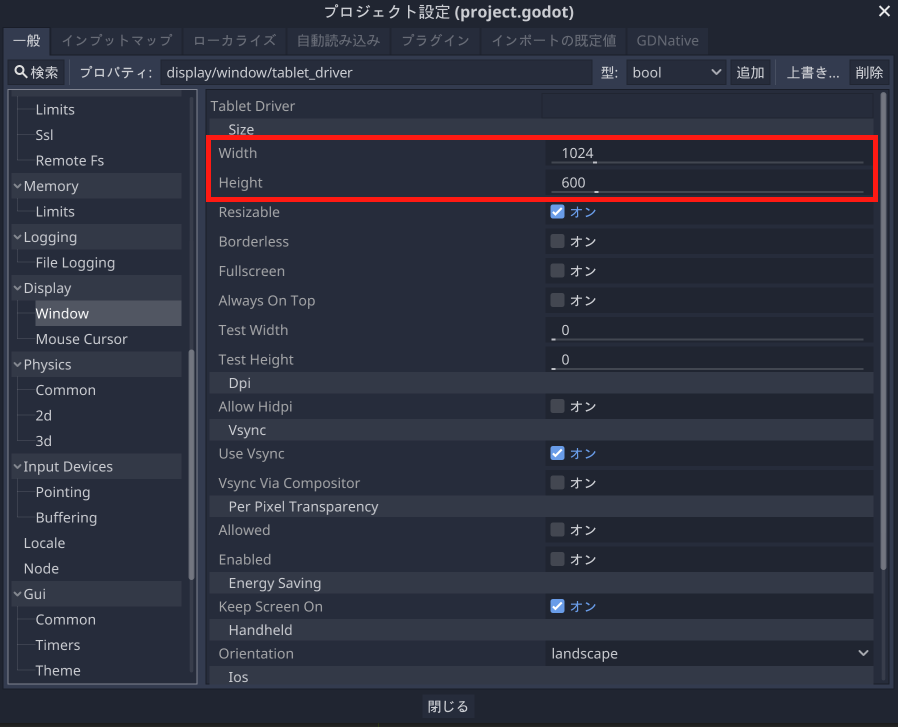Open the プラグイン tab
The width and height of the screenshot is (898, 727).
(435, 41)
